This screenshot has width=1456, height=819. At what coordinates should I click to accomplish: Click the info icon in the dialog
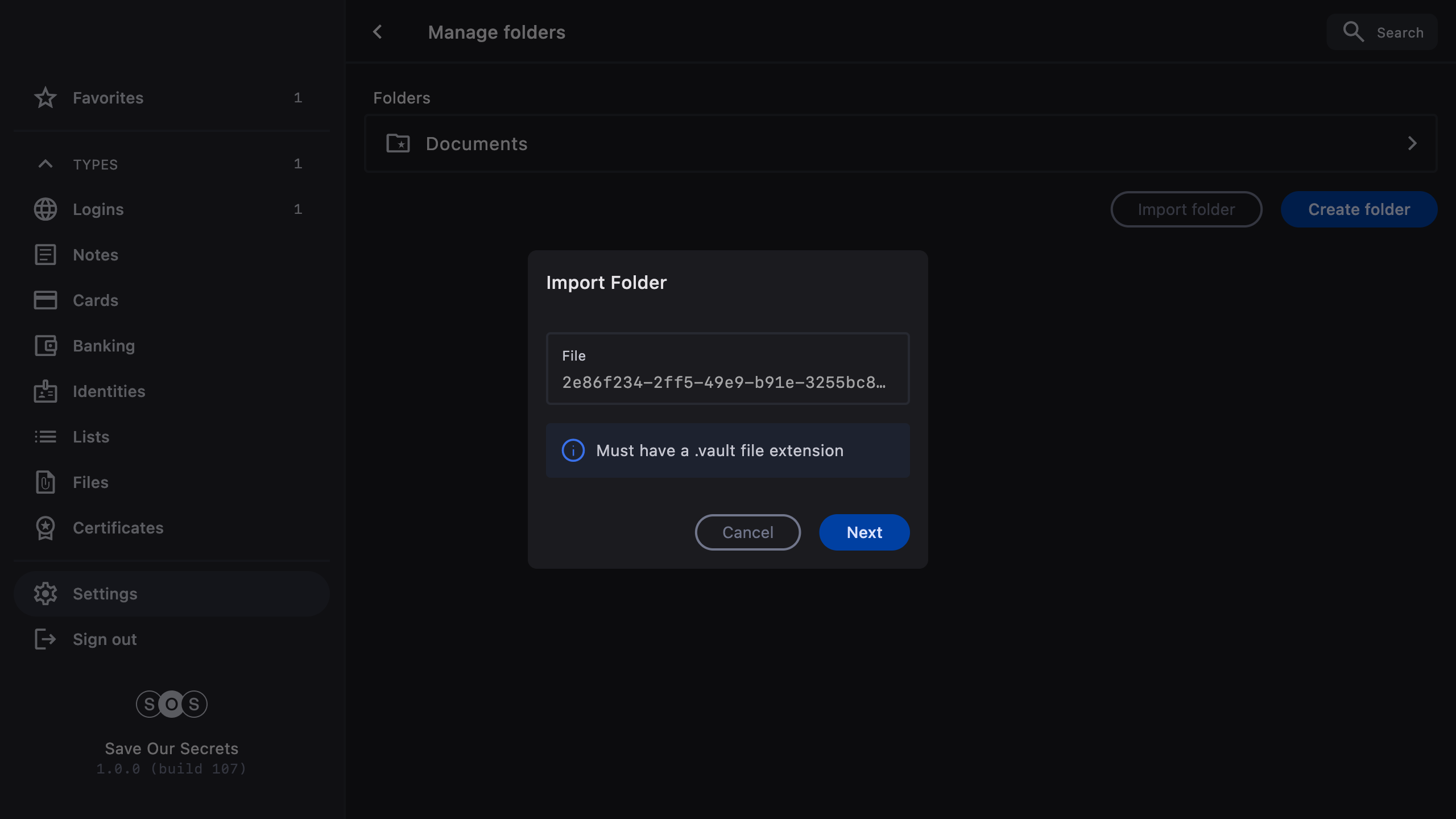(x=573, y=450)
